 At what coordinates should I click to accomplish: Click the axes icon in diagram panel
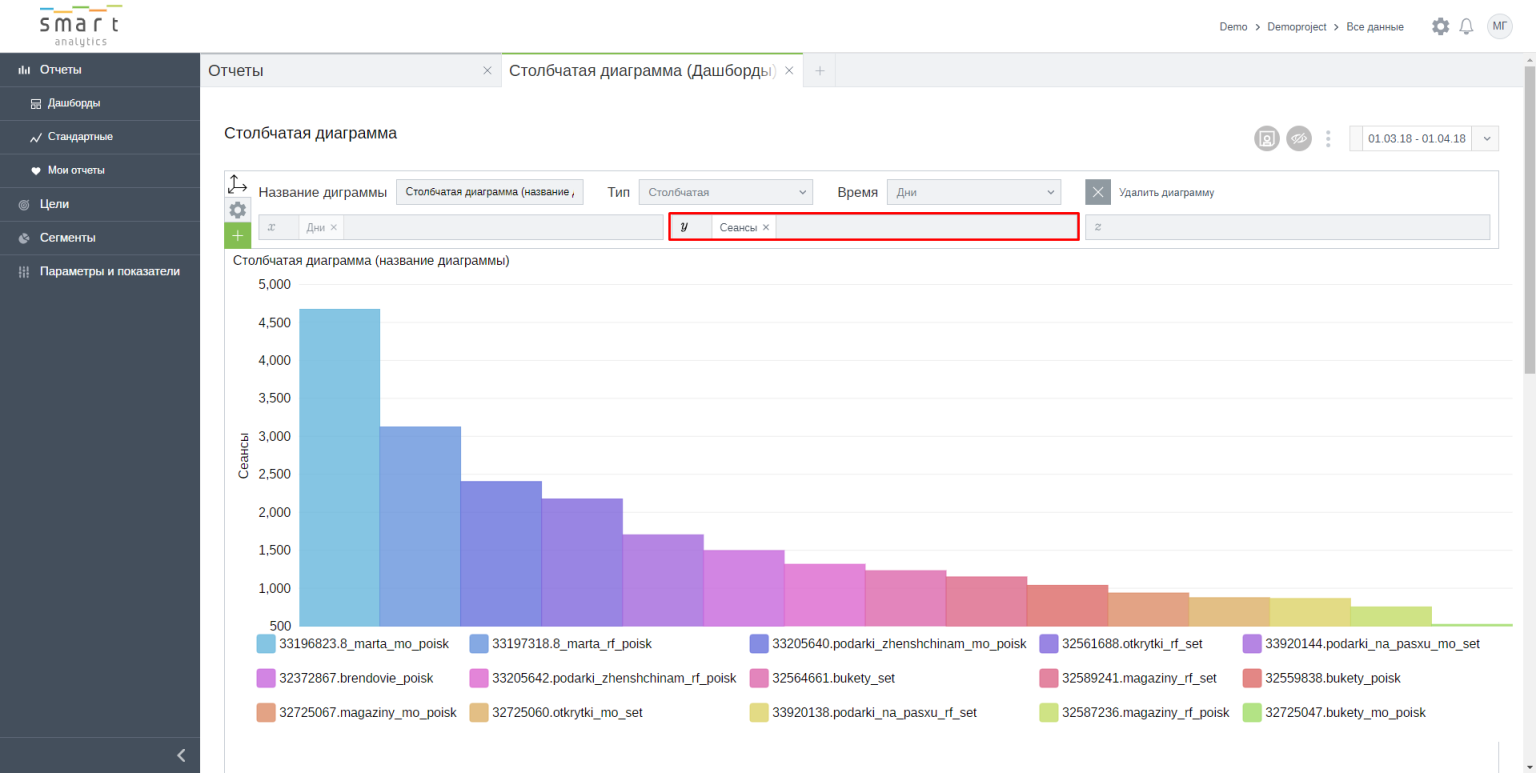237,184
